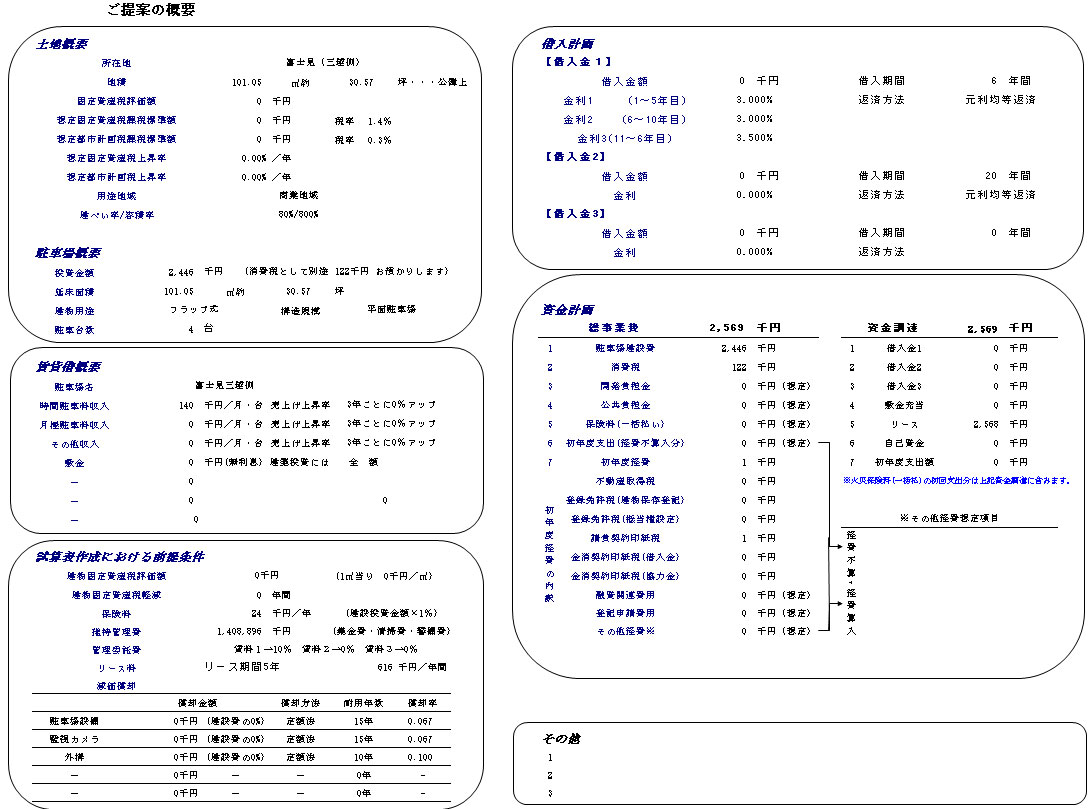This screenshot has width=1089, height=809.
Task: Click the interest rate value '3.500%'
Action: coord(754,137)
